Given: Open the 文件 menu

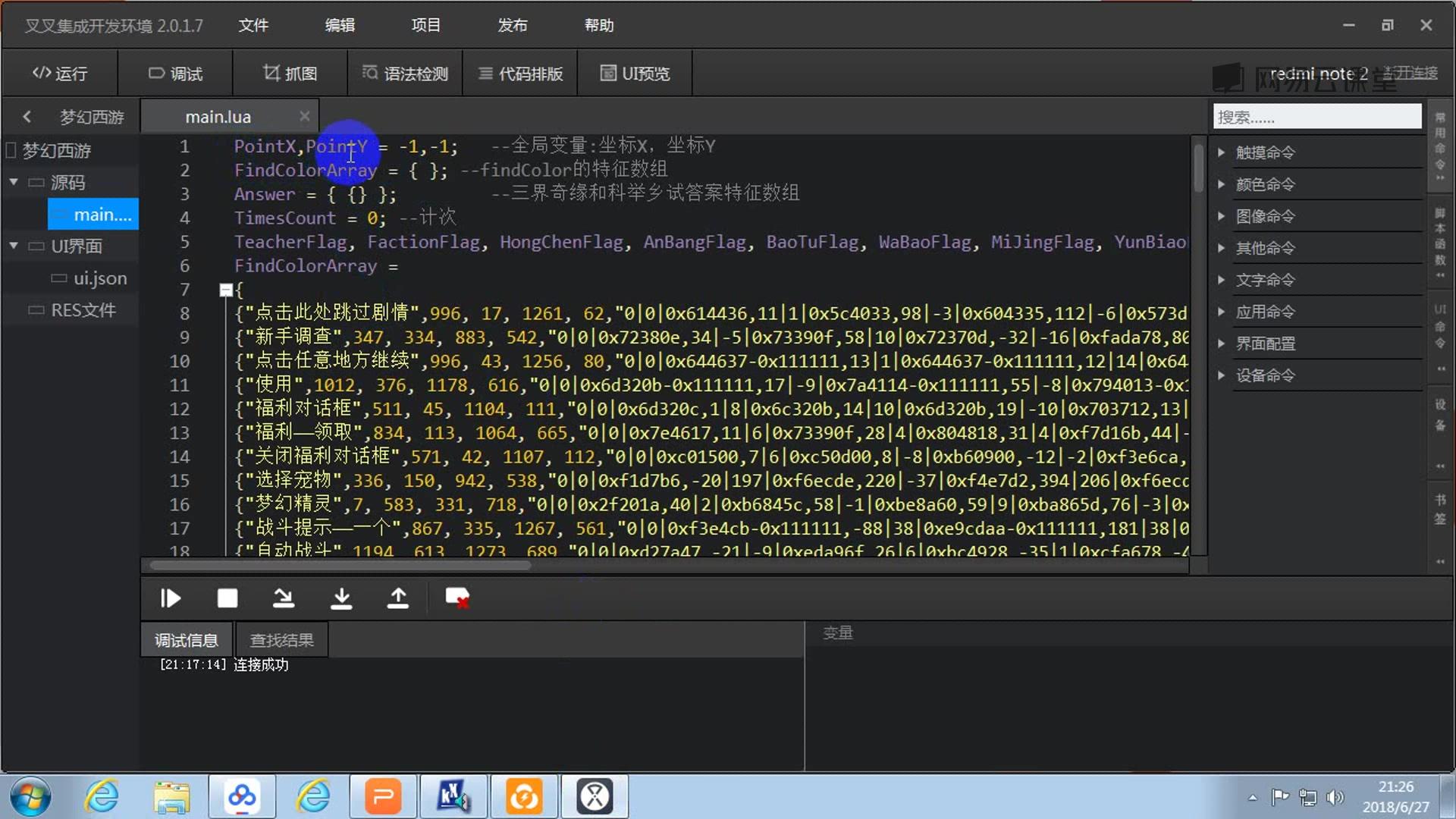Looking at the screenshot, I should (253, 25).
